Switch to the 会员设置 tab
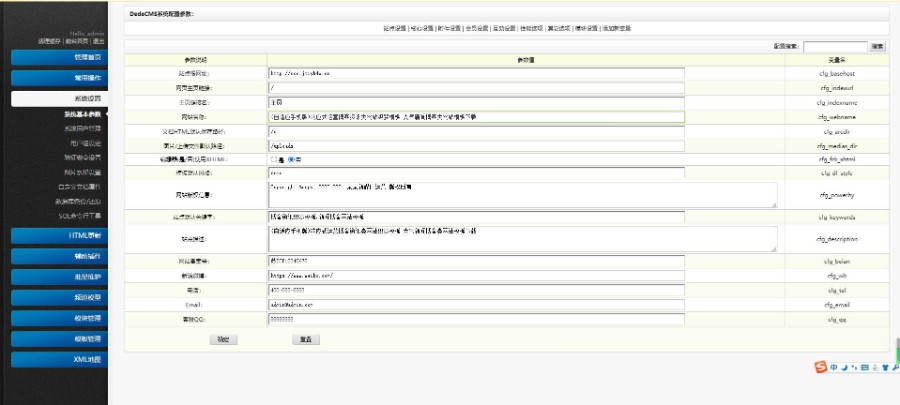 click(x=476, y=28)
